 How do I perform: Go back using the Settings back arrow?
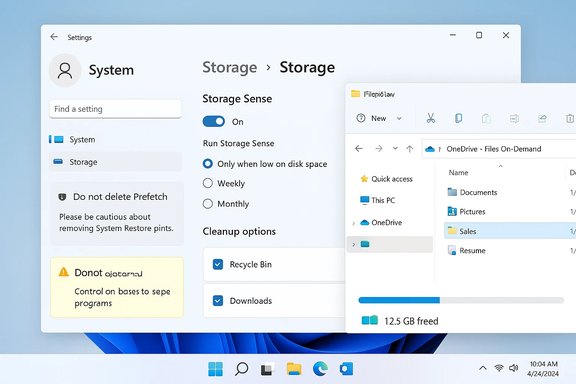tap(54, 37)
